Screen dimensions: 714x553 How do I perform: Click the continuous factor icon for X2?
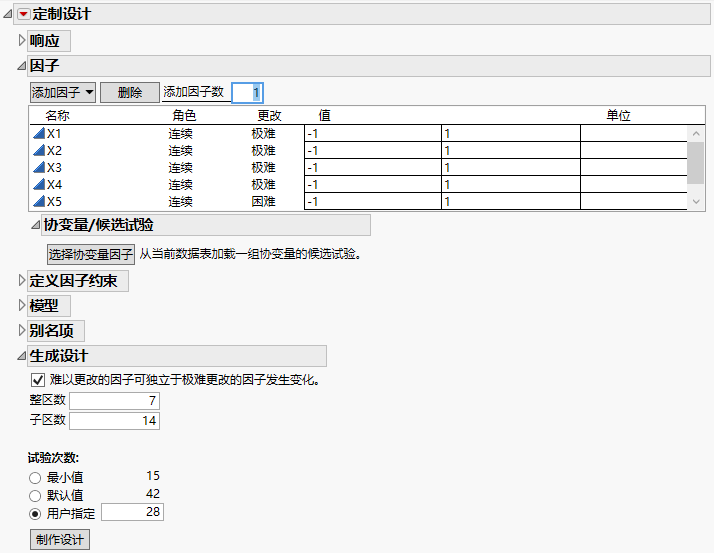click(39, 150)
